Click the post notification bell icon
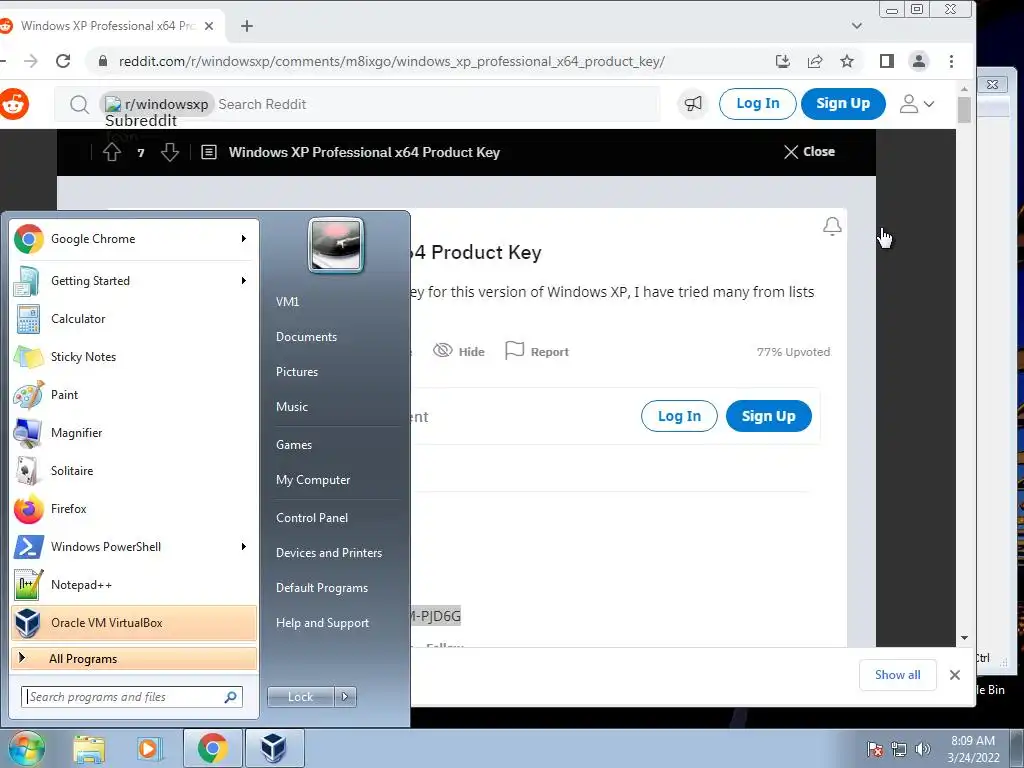 click(832, 226)
